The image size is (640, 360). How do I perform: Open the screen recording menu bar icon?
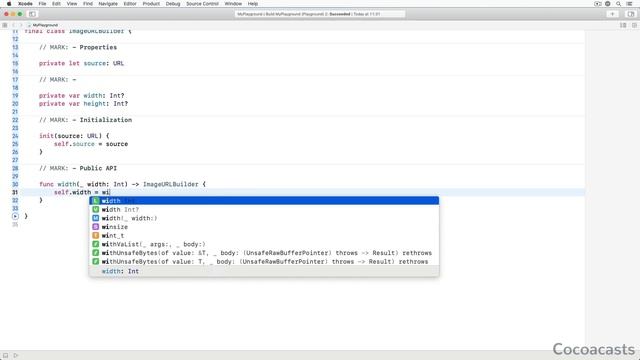(x=598, y=4)
